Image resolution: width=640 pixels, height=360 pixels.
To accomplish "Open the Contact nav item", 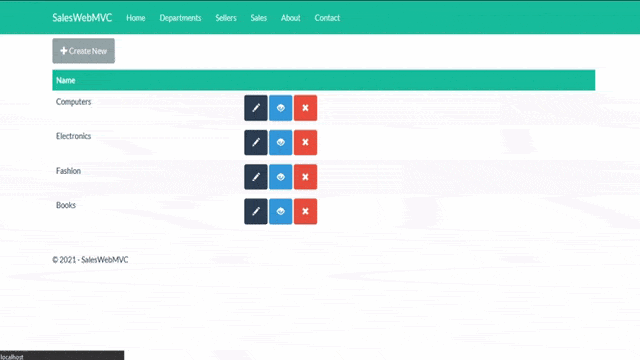I will coord(327,18).
